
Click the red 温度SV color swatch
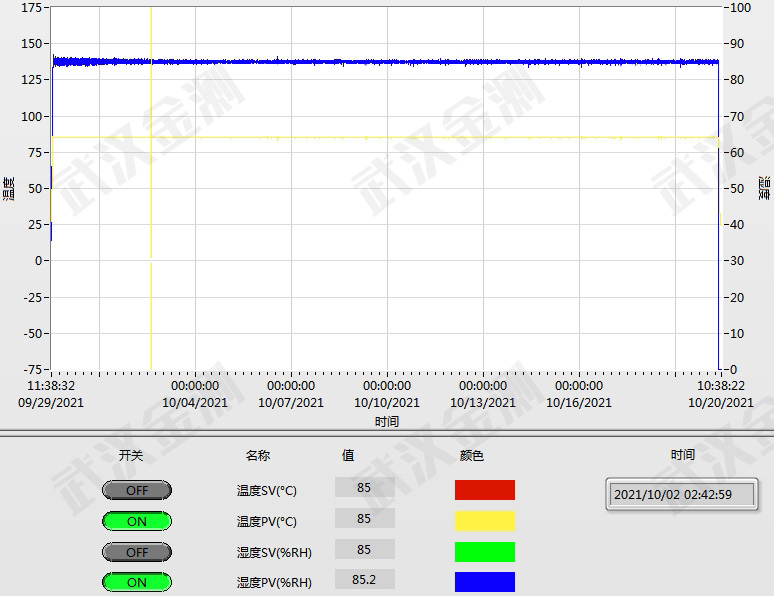click(484, 490)
